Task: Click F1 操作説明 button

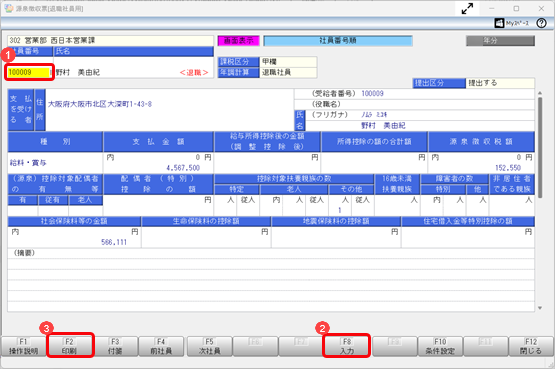Action: pos(23,346)
